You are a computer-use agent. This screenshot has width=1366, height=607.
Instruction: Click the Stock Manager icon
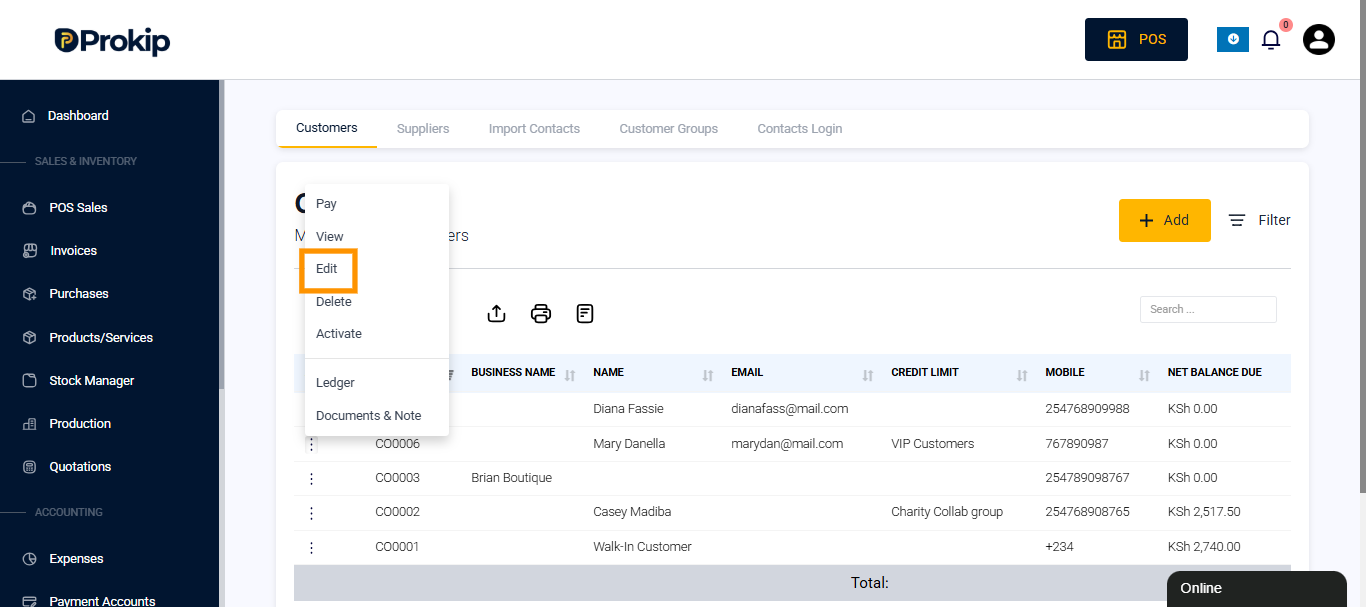click(x=29, y=381)
